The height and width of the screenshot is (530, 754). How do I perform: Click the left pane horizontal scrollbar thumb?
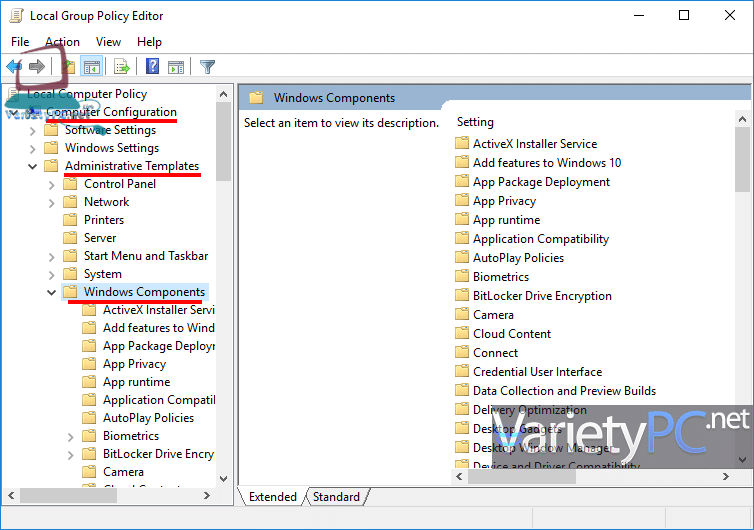tap(68, 495)
